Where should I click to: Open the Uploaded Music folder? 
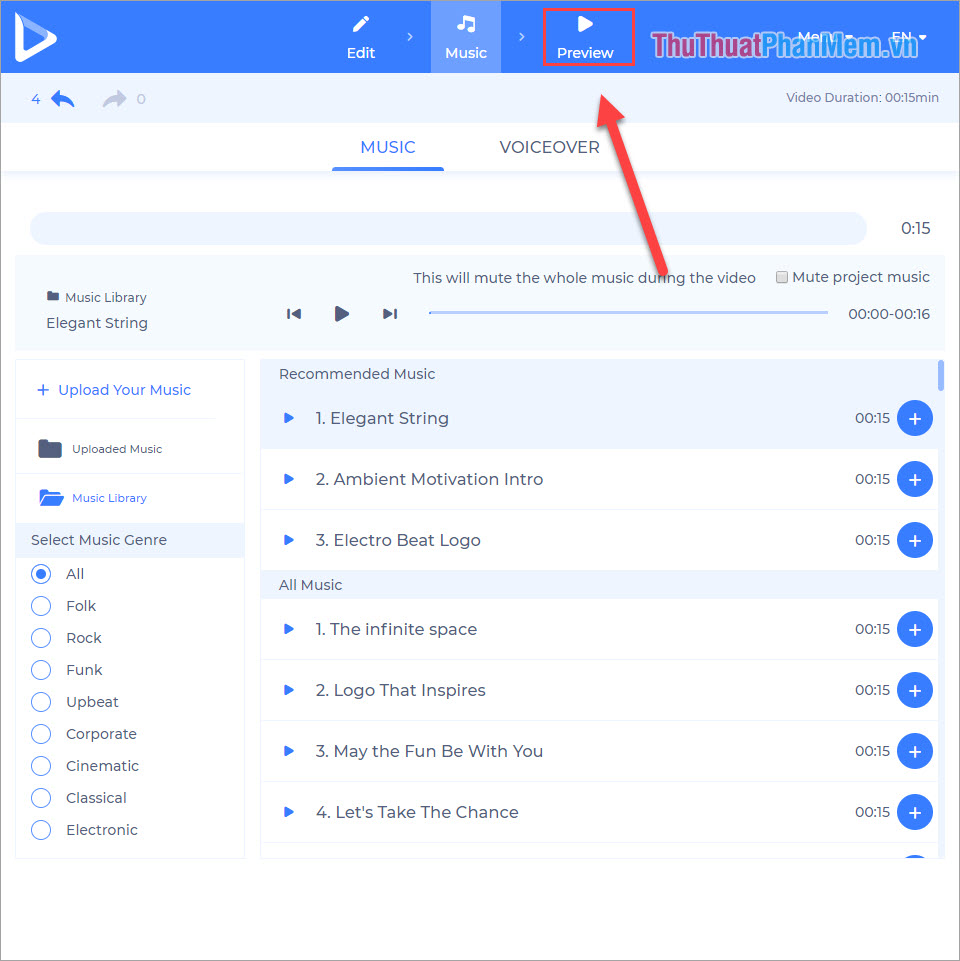(x=100, y=449)
